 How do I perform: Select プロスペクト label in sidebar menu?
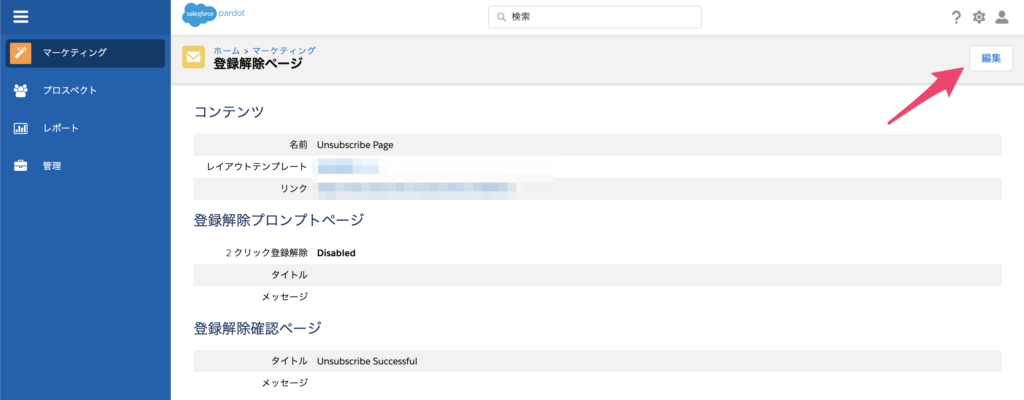[x=69, y=91]
